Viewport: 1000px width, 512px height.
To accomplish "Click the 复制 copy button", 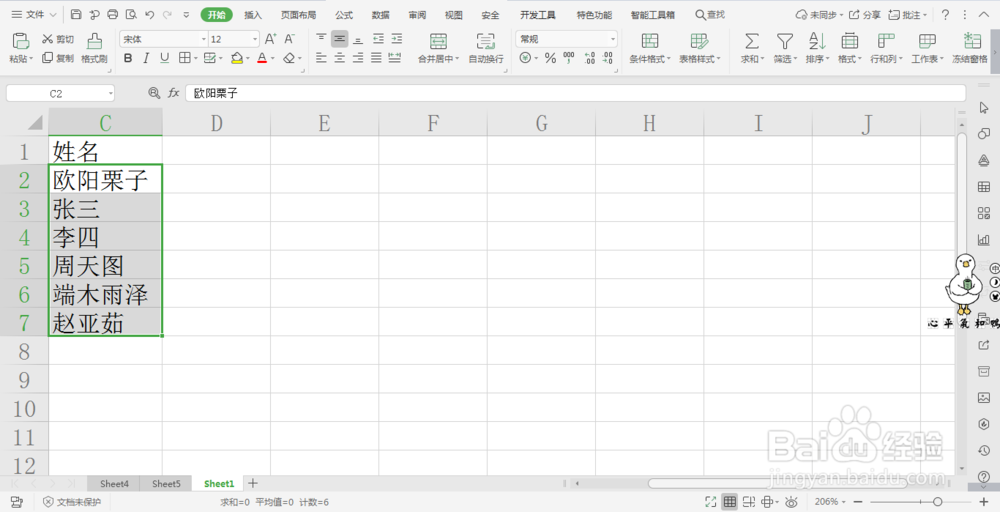I will pyautogui.click(x=58, y=58).
